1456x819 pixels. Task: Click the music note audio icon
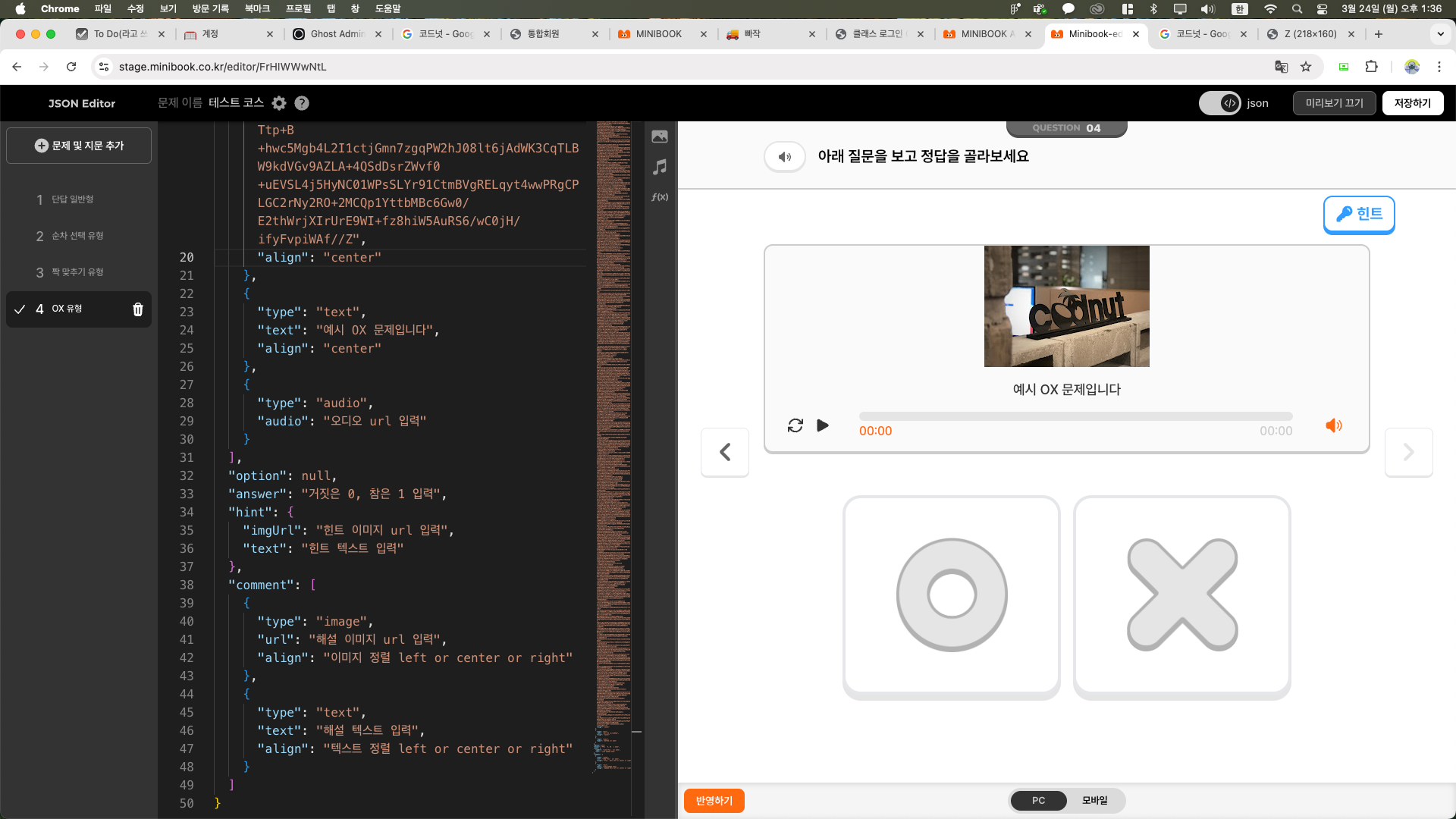tap(660, 167)
